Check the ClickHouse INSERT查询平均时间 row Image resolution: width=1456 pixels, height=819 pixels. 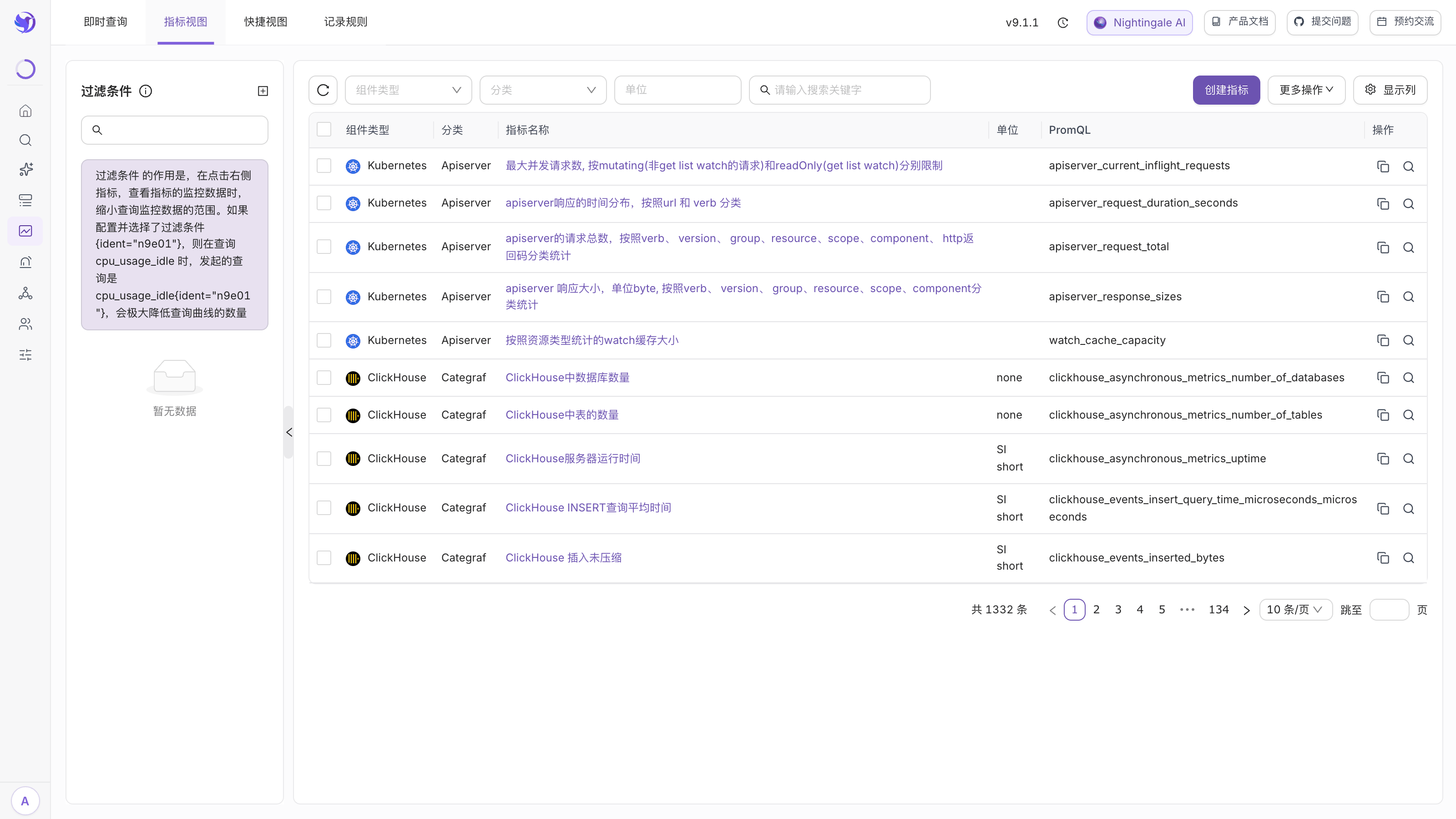coord(324,508)
